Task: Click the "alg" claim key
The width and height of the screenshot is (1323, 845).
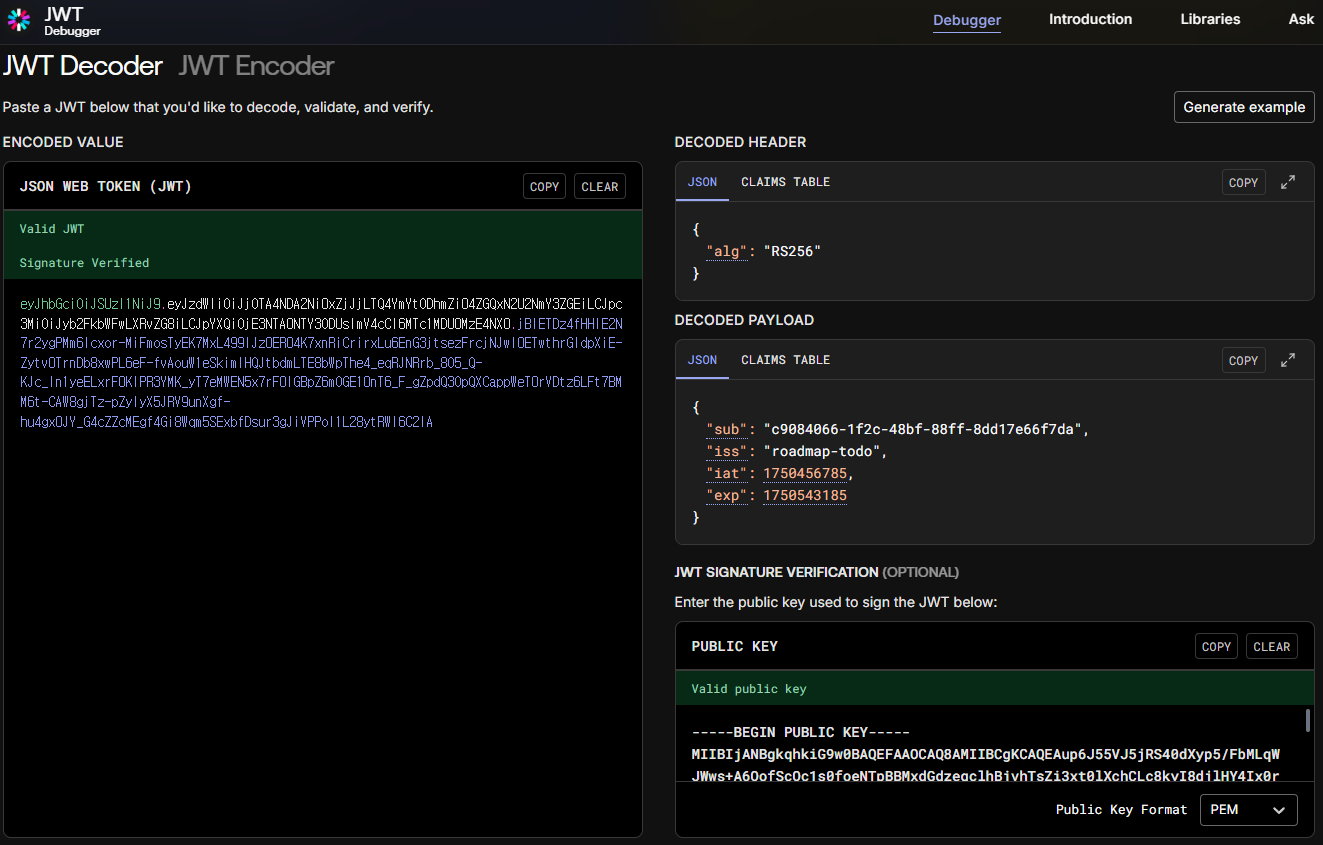Action: click(727, 252)
